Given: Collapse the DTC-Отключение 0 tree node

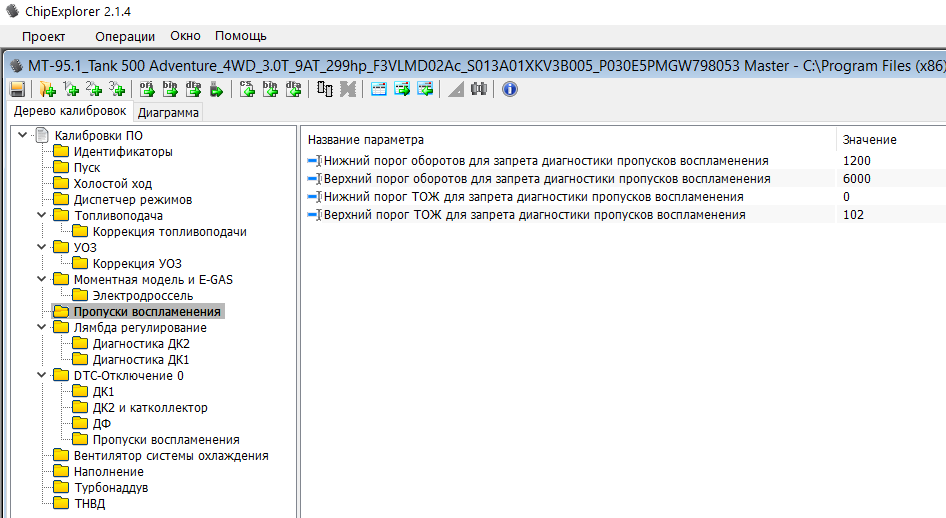Looking at the screenshot, I should pyautogui.click(x=40, y=375).
